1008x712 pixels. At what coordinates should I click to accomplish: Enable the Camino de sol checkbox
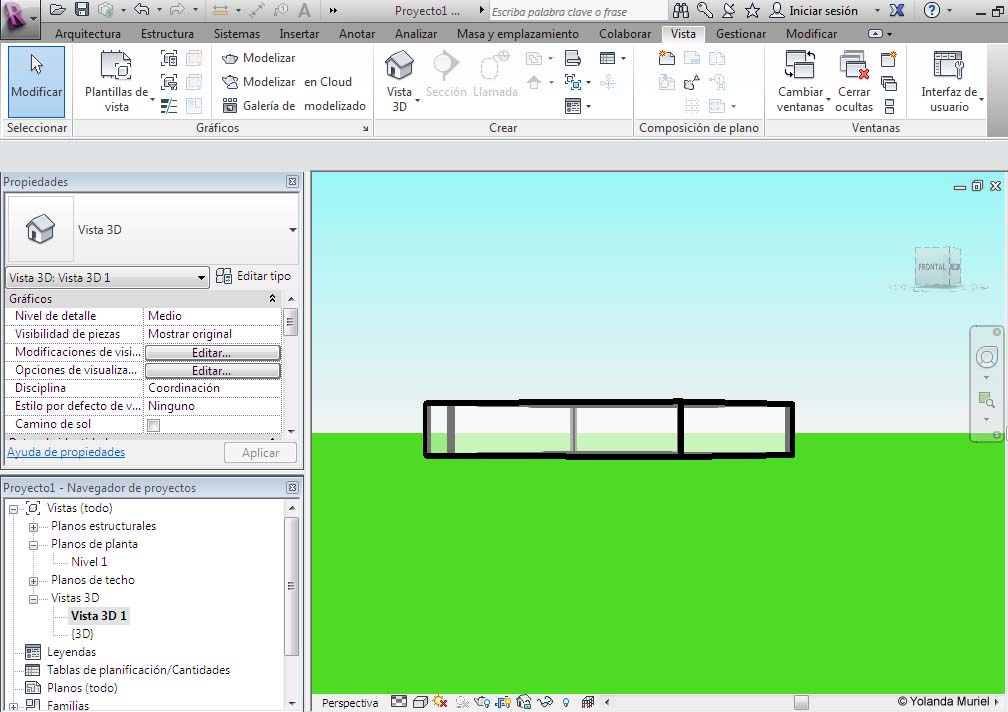154,425
